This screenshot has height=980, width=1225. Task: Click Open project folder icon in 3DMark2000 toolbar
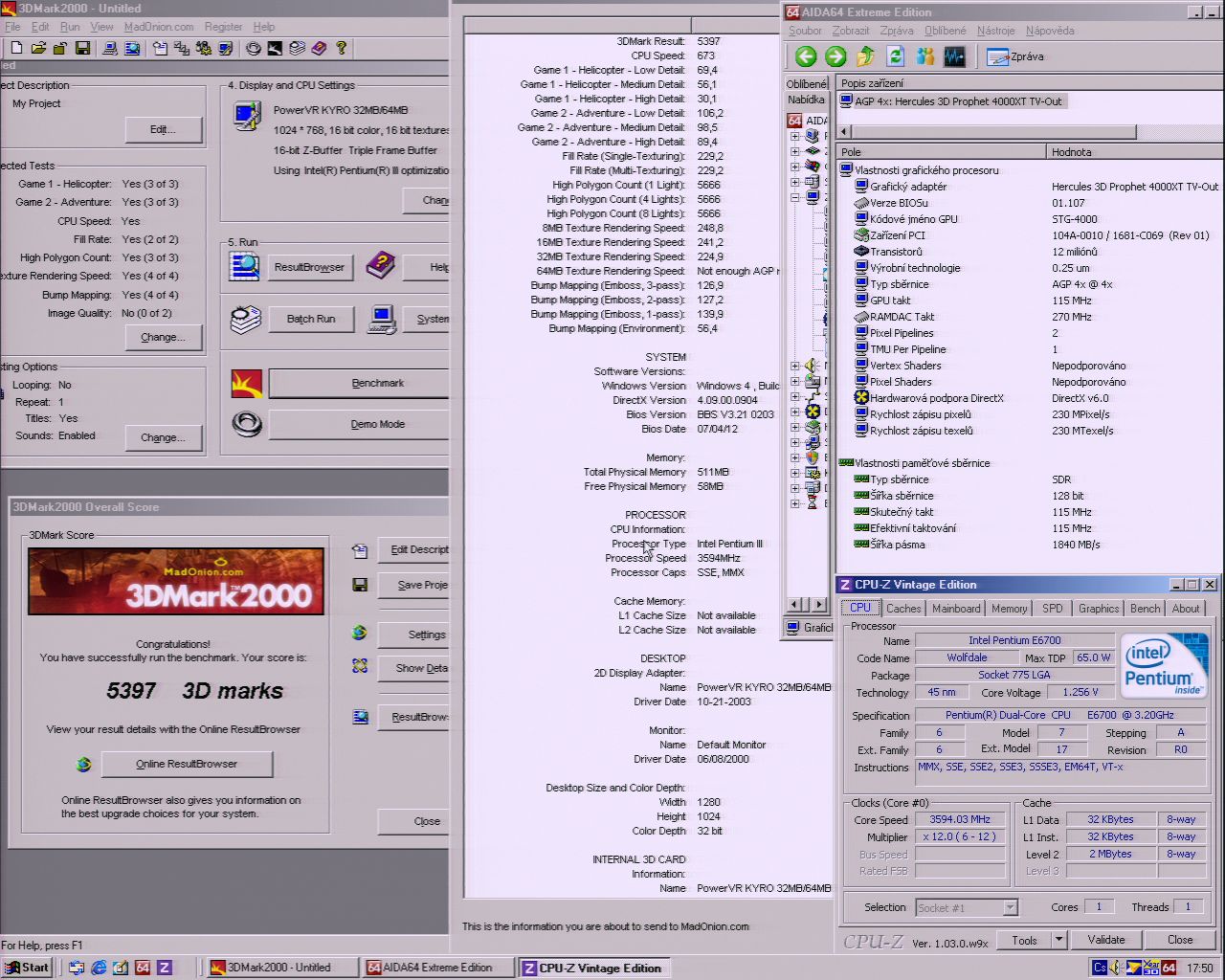coord(38,48)
